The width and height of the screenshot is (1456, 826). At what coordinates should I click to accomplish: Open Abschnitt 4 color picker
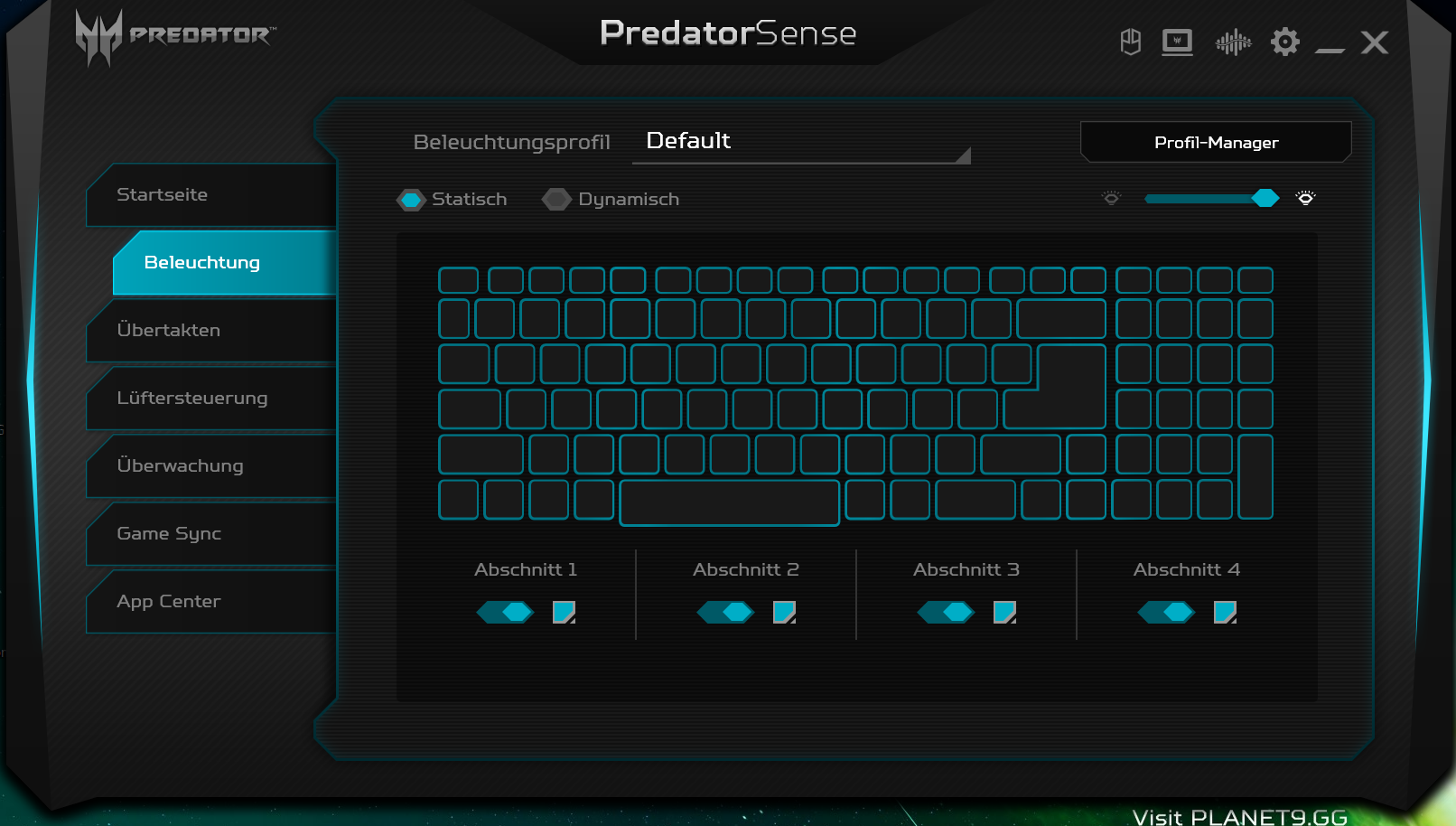click(x=1225, y=613)
